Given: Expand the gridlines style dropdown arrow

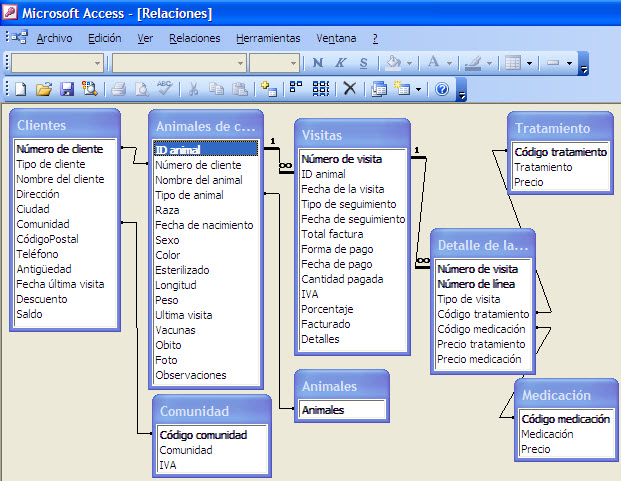Looking at the screenshot, I should (529, 63).
